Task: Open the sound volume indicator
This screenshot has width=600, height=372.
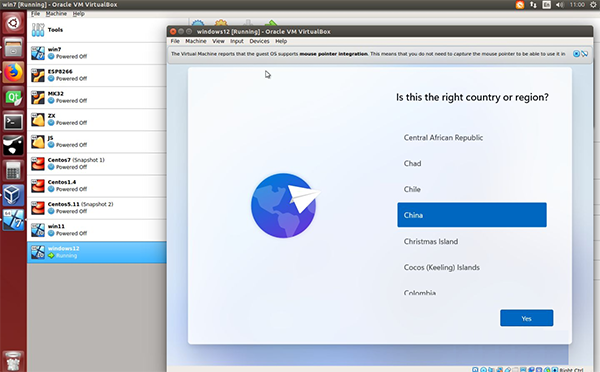Action: pyautogui.click(x=559, y=5)
